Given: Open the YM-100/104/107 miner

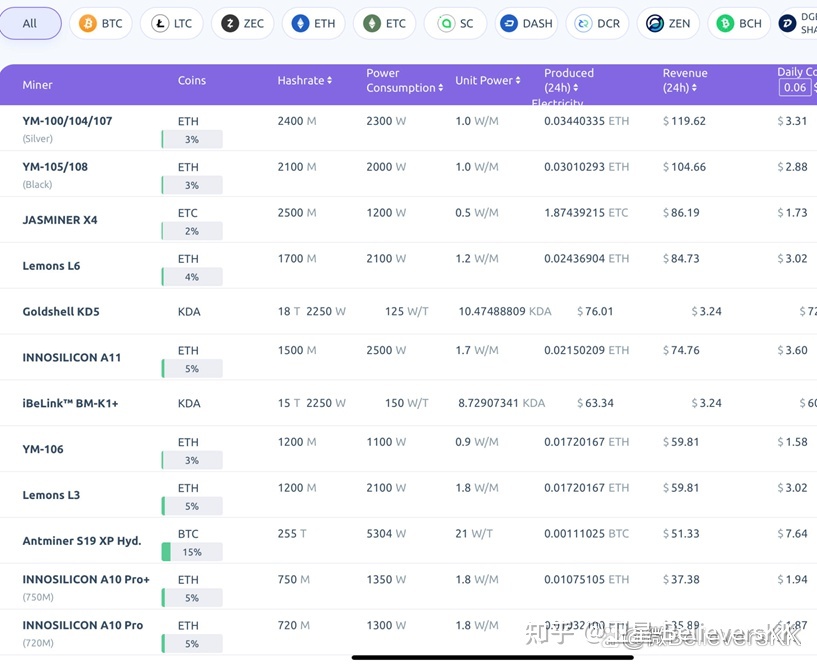Looking at the screenshot, I should (x=67, y=121).
